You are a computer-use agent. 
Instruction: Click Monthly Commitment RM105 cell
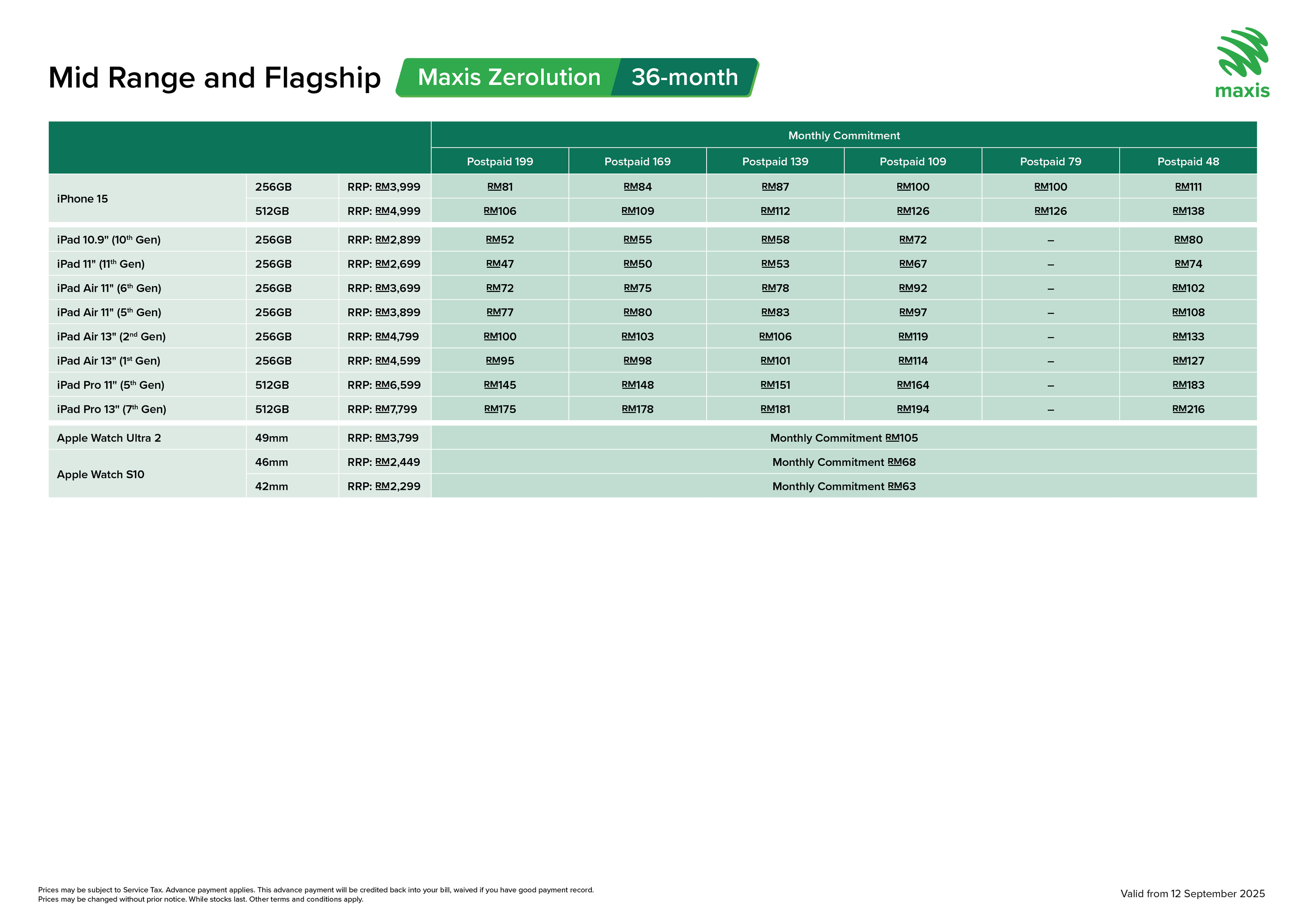(844, 438)
